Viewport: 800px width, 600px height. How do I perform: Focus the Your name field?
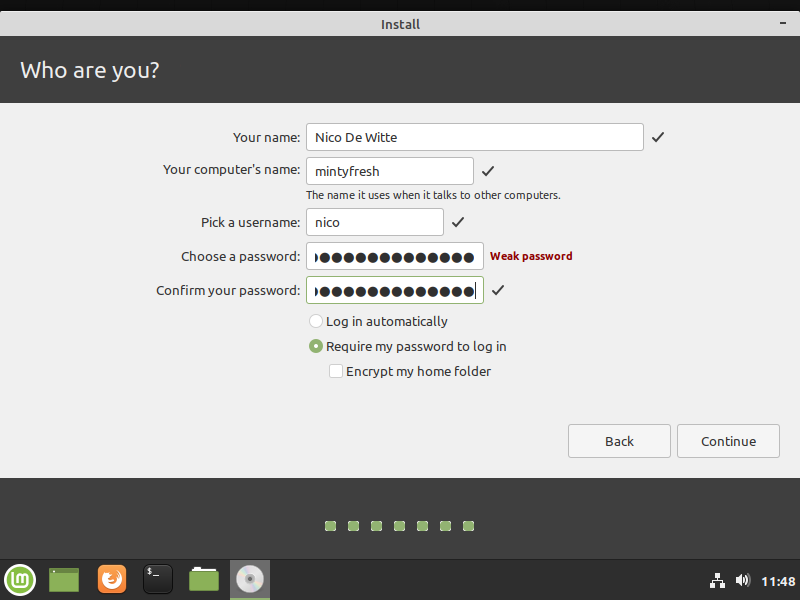[474, 137]
